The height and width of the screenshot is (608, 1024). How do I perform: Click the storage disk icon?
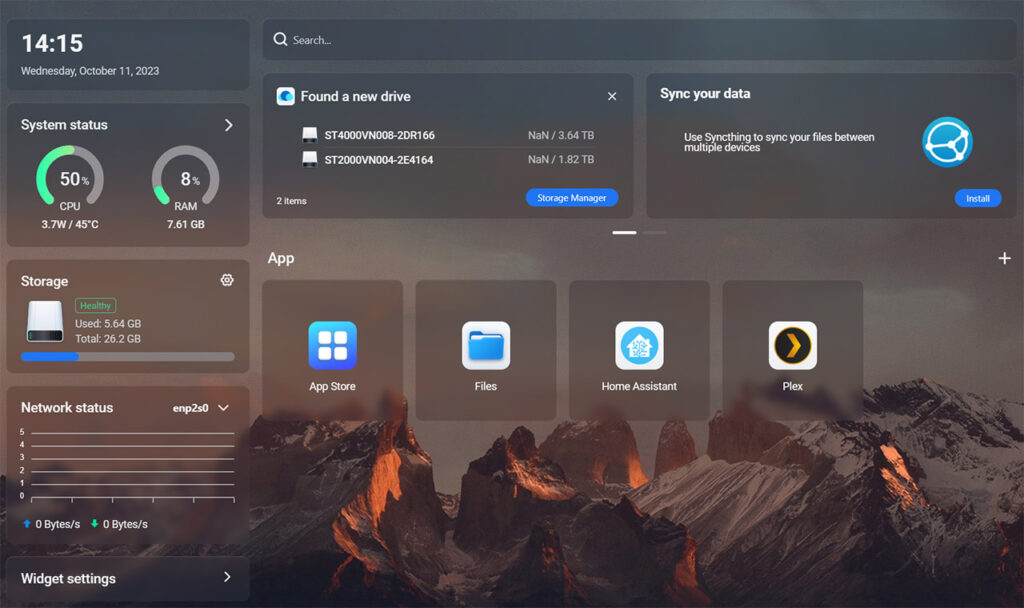pyautogui.click(x=45, y=320)
